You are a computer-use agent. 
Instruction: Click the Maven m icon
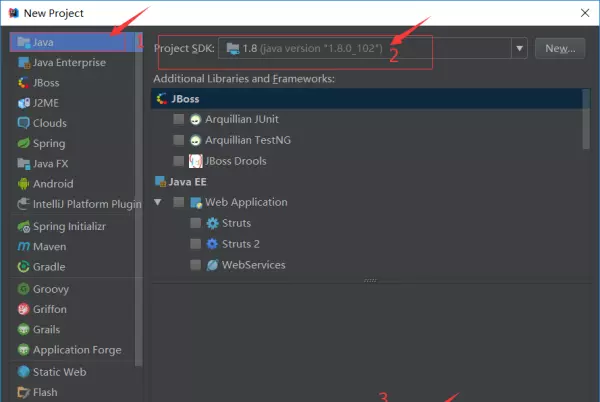(23, 247)
